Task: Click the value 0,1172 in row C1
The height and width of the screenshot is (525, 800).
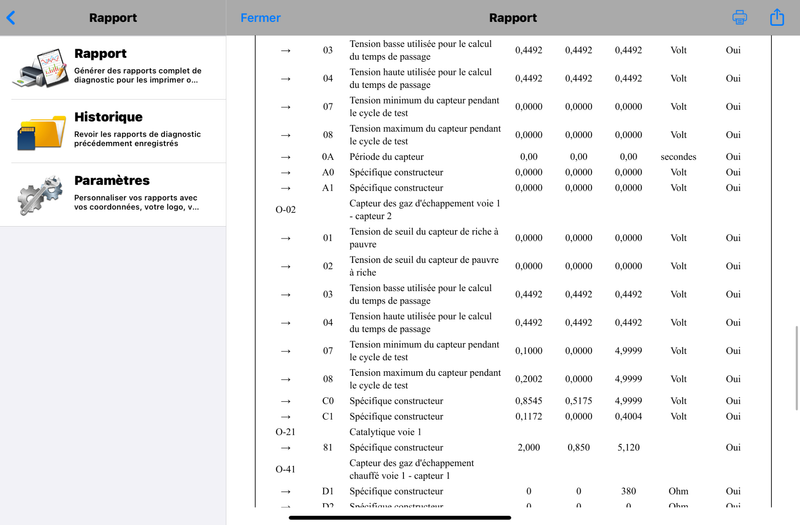Action: click(528, 416)
